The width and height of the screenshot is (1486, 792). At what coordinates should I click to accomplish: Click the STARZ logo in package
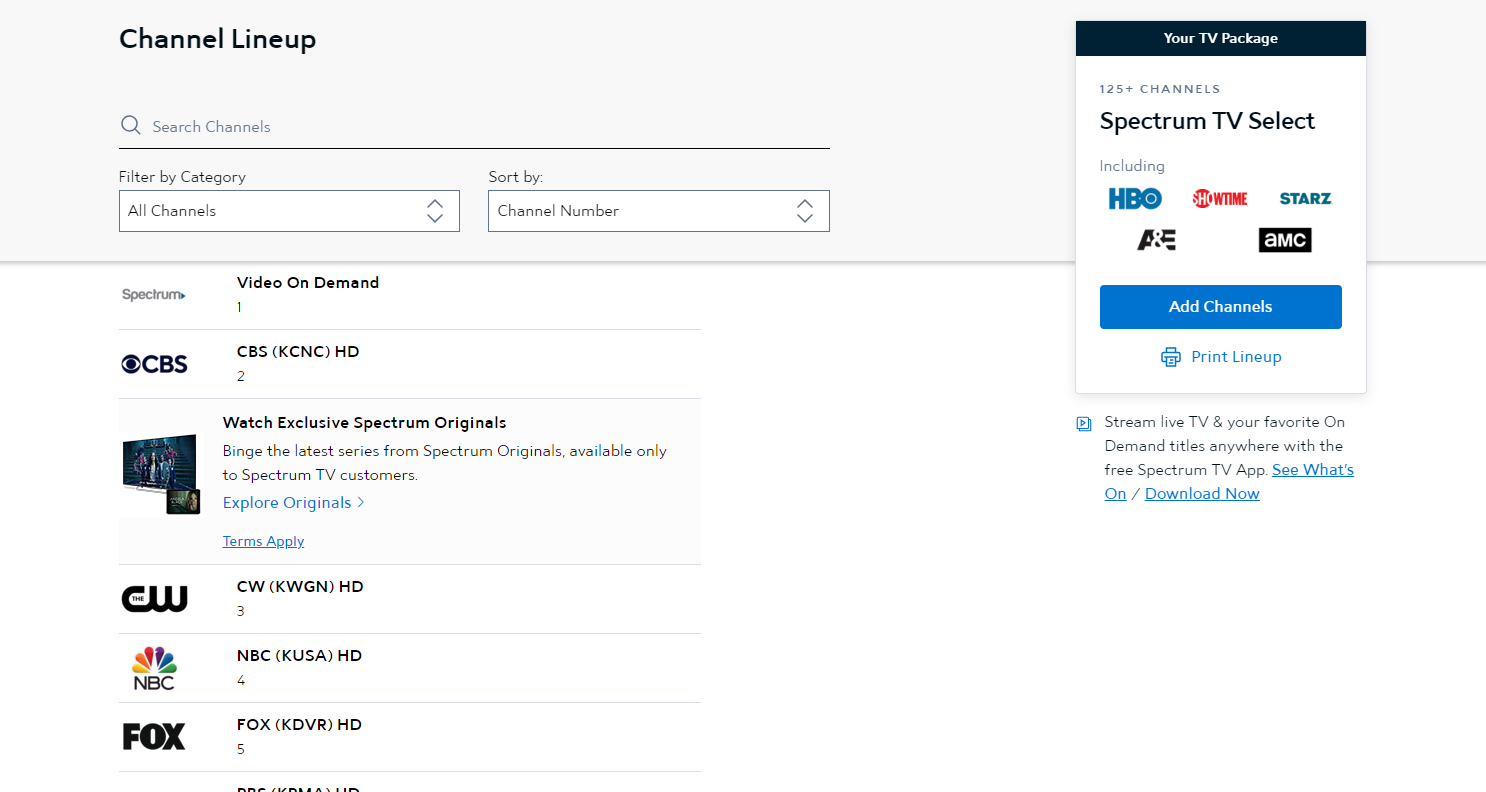[x=1305, y=198]
